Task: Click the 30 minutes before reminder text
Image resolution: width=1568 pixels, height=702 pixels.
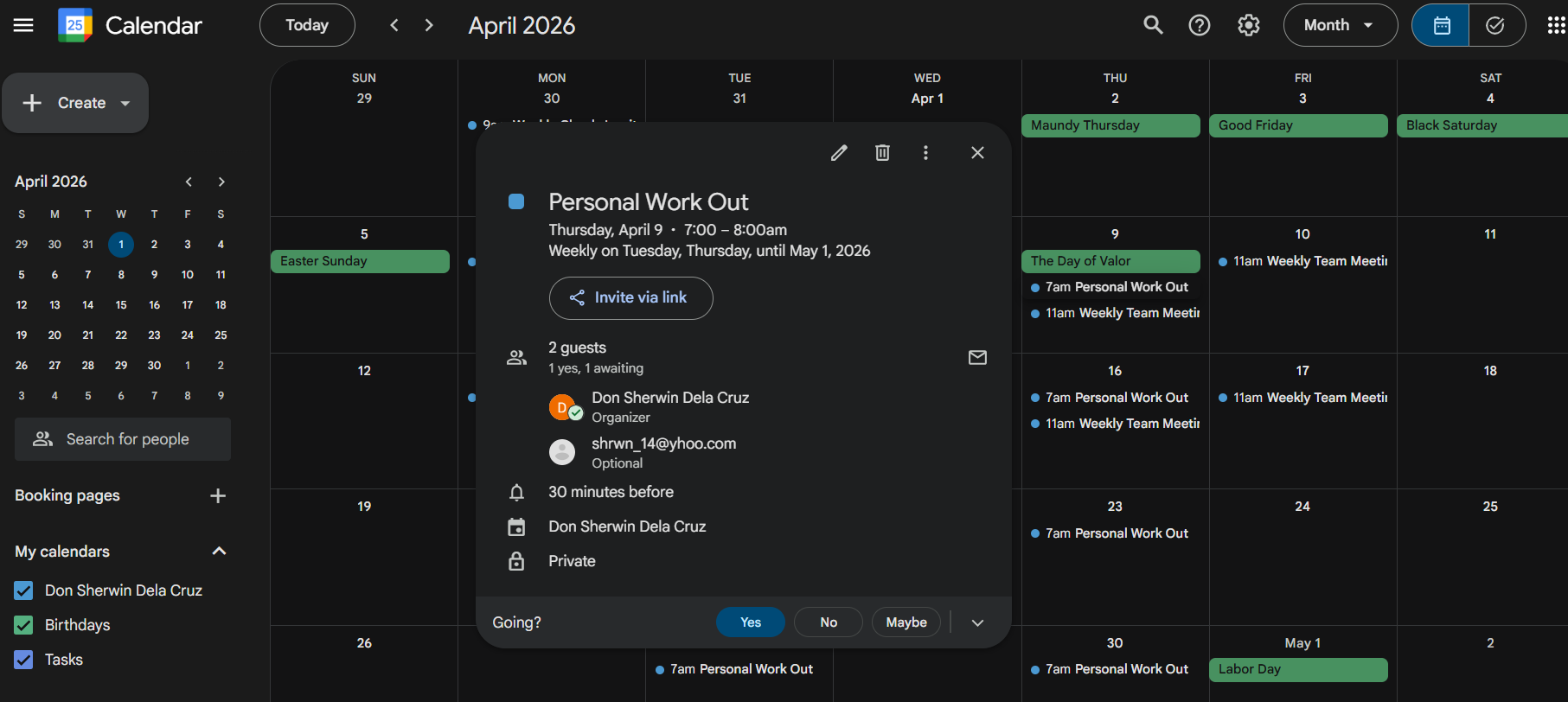Action: point(611,492)
